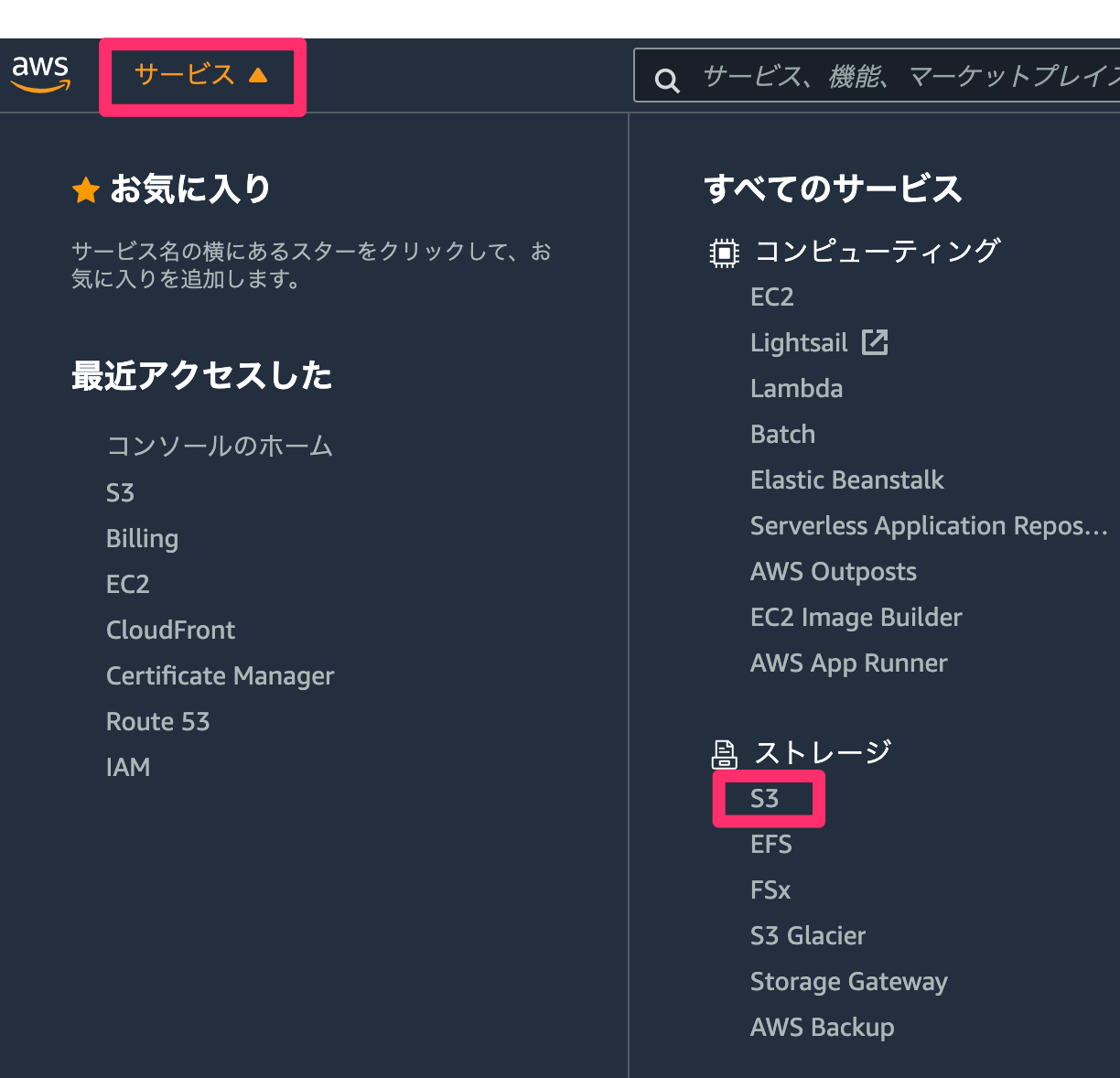
Task: Click inside the search input field
Action: pyautogui.click(x=869, y=77)
